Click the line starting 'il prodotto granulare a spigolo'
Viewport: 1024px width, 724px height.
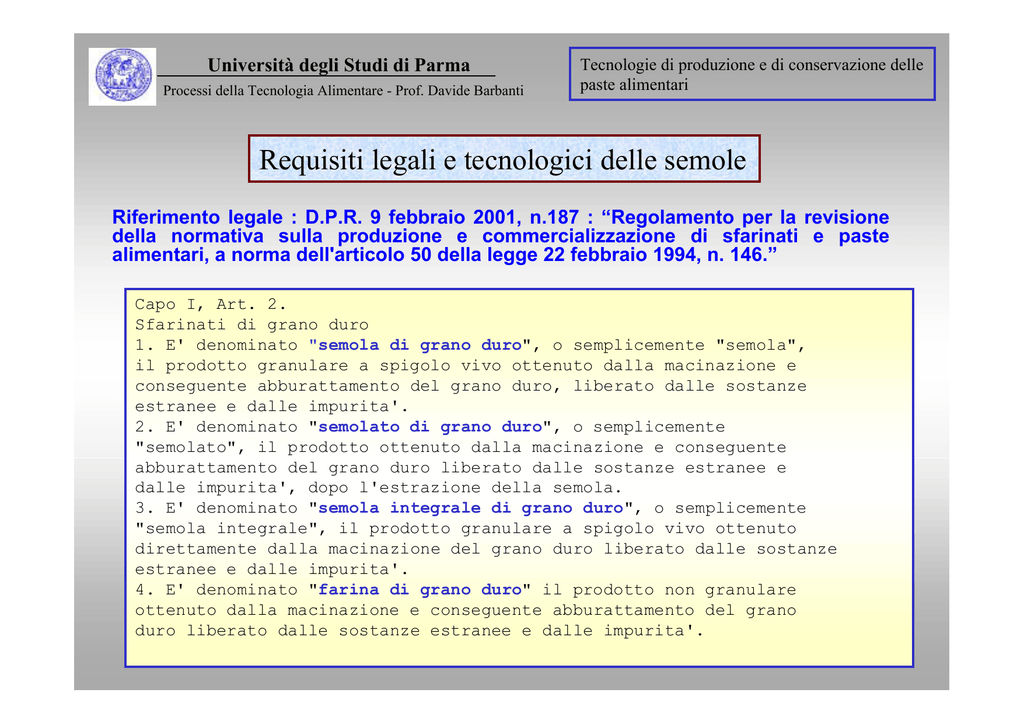pos(465,366)
